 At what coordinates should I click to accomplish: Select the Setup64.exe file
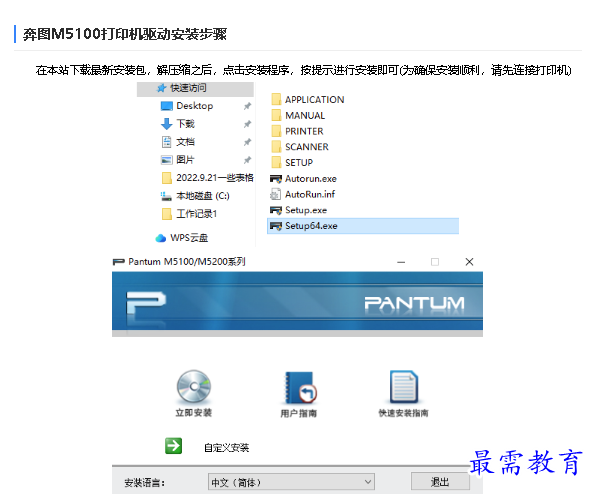363,226
